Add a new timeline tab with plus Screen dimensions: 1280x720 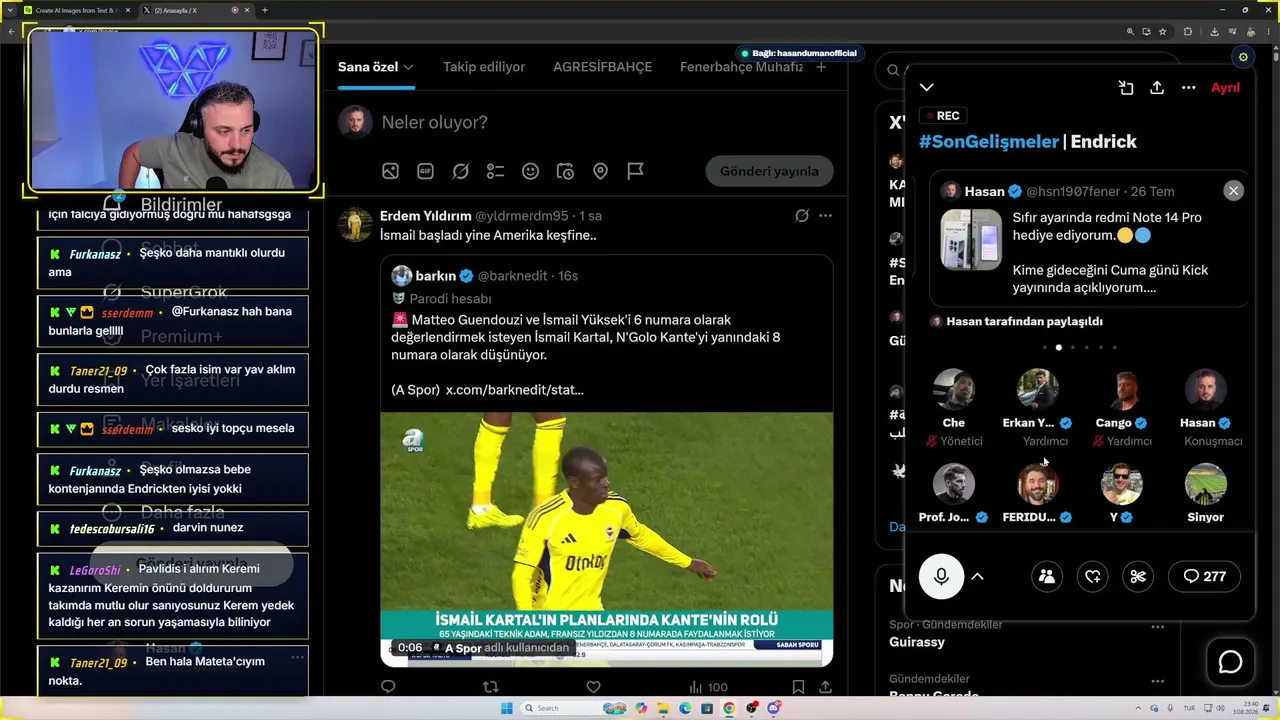click(821, 67)
